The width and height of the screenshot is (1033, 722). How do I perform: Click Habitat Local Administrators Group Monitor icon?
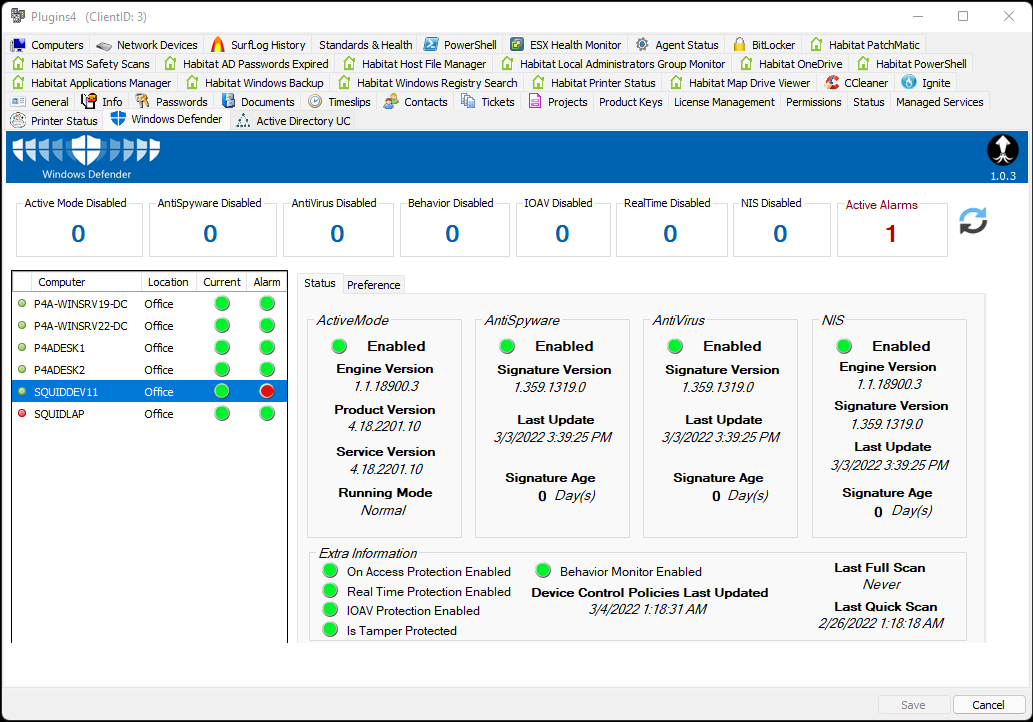click(x=507, y=64)
